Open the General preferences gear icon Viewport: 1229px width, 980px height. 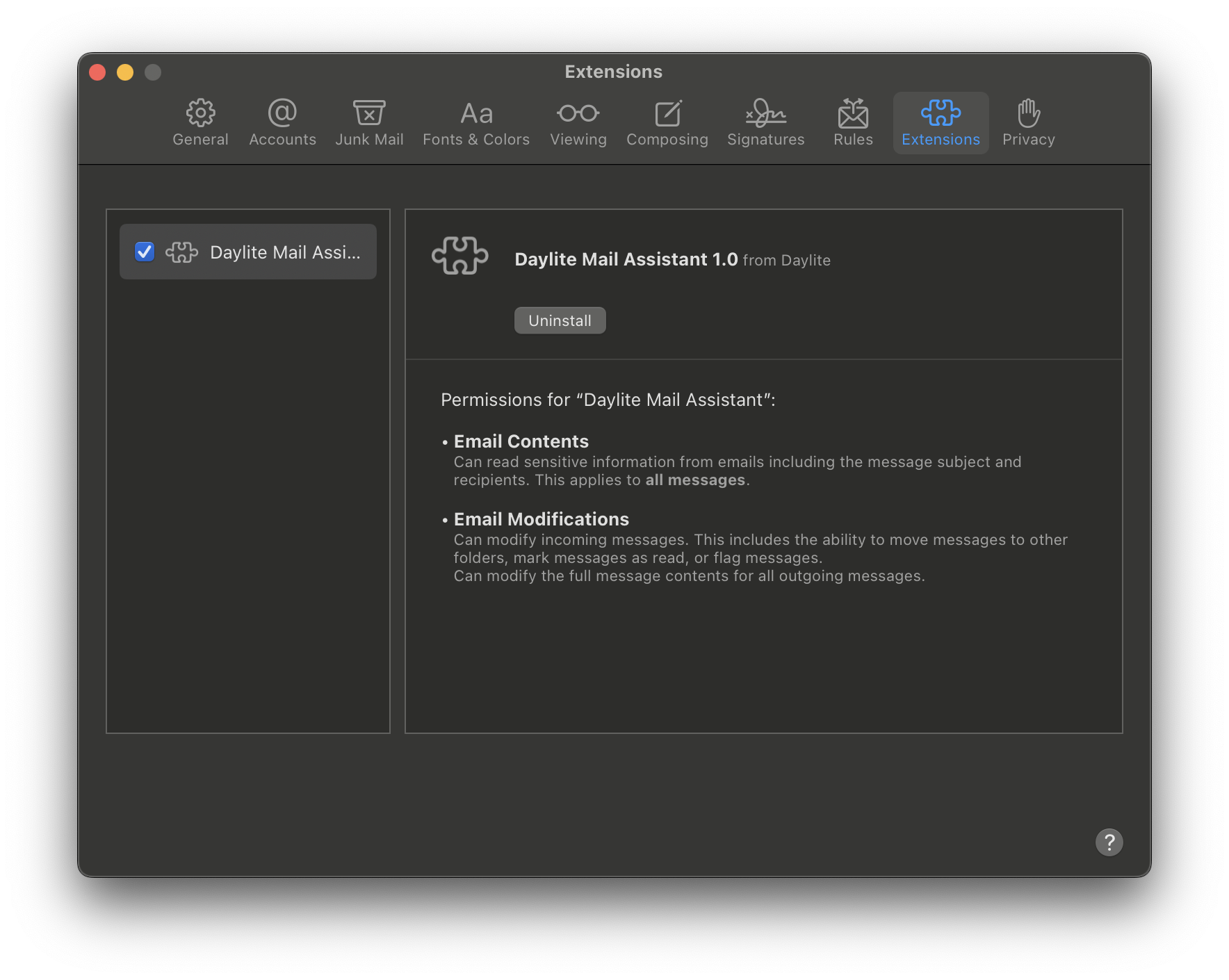coord(200,113)
